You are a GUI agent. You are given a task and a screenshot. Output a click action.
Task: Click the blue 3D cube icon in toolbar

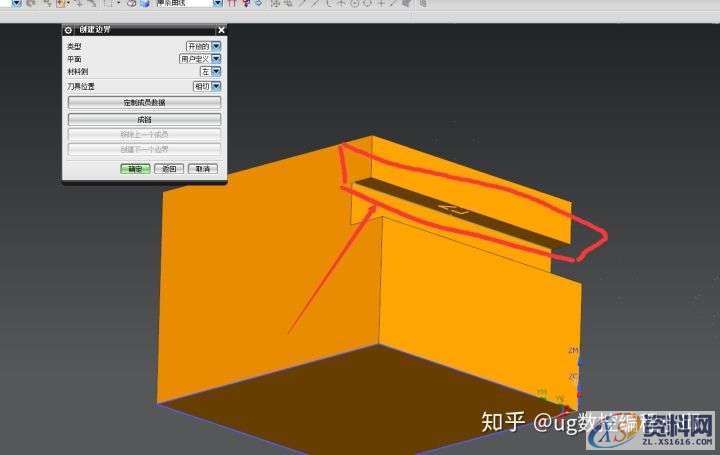[x=145, y=3]
